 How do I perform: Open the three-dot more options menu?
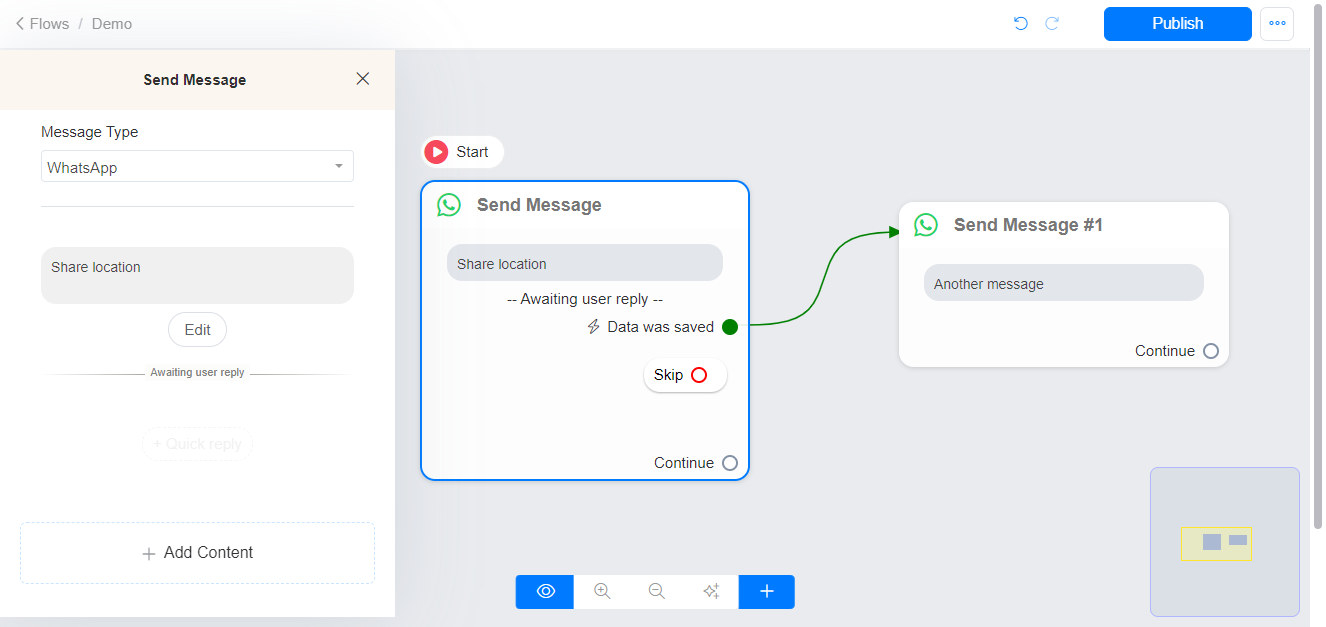point(1277,23)
